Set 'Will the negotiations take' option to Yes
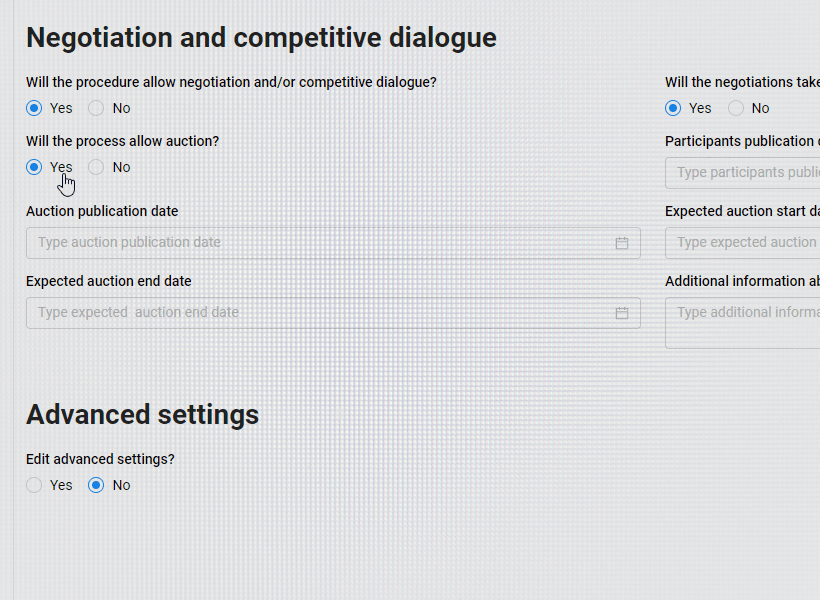This screenshot has width=820, height=600. pos(674,108)
